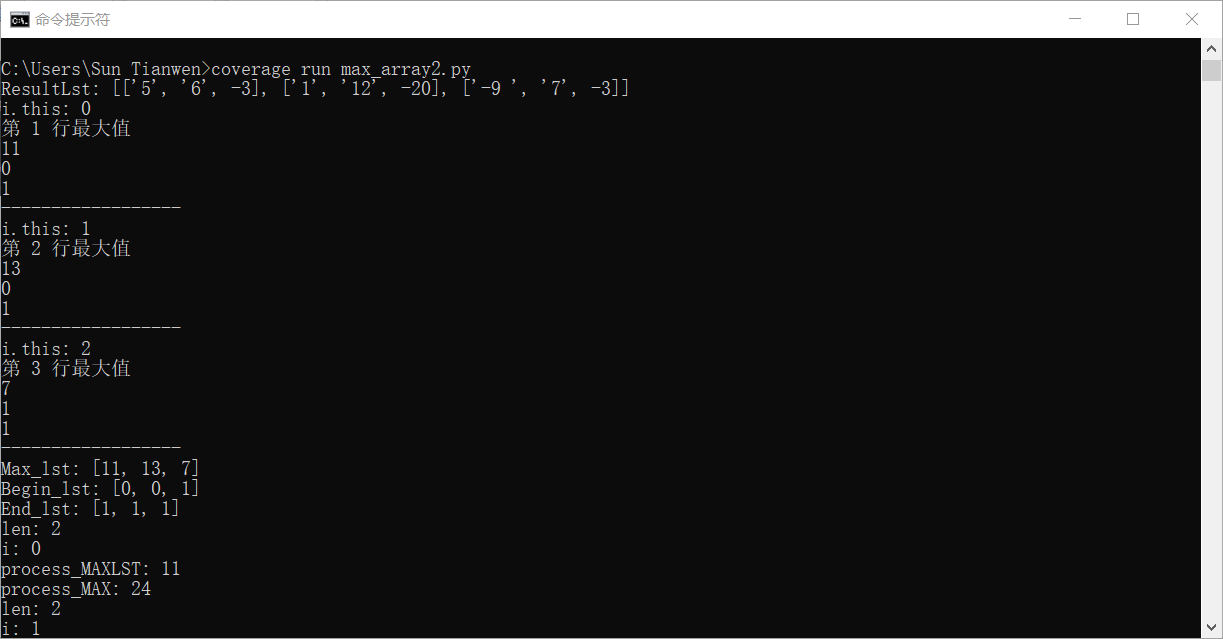Click the 命令提示符 title bar text

coord(72,19)
